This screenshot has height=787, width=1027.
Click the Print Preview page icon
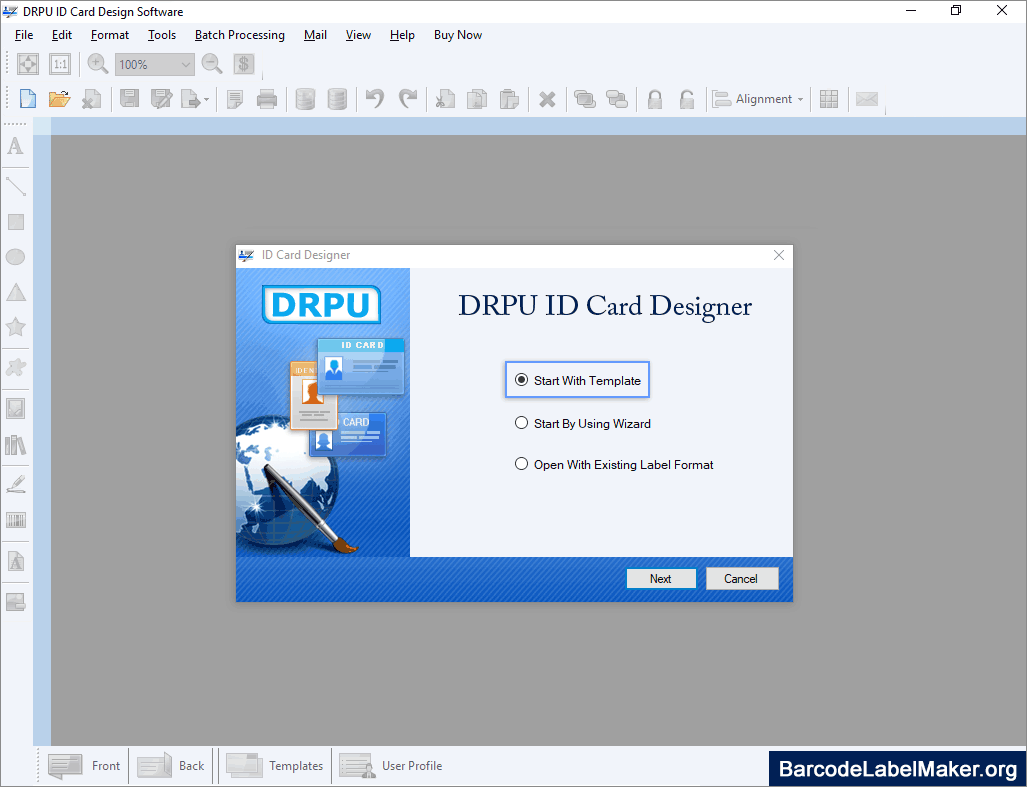point(234,99)
